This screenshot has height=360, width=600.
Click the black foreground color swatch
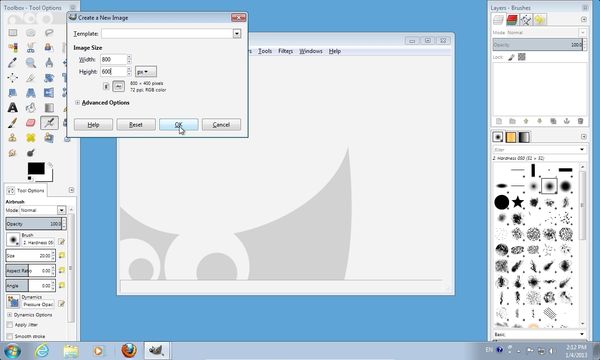point(36,168)
